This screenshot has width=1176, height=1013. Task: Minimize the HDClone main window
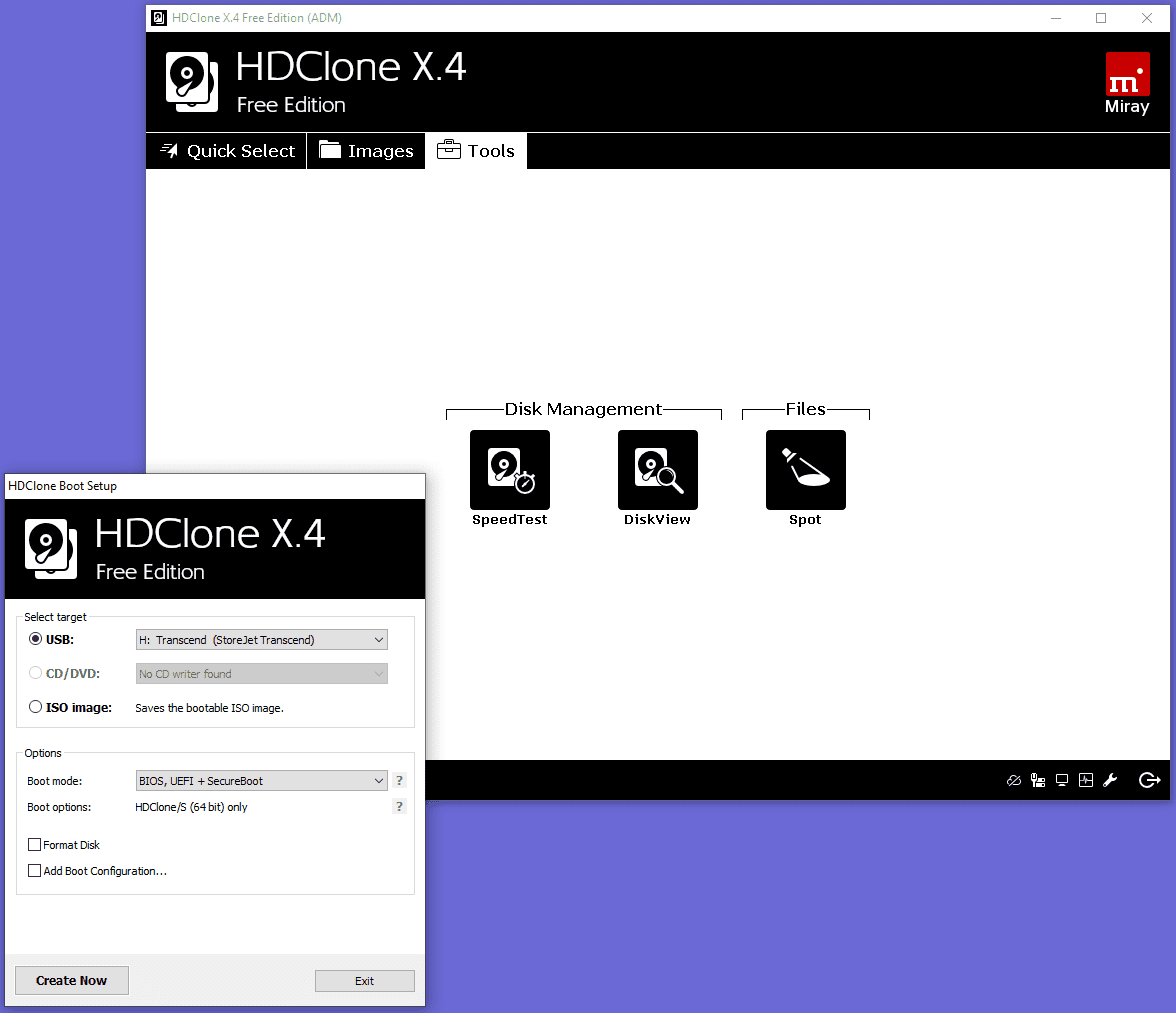tap(1056, 18)
